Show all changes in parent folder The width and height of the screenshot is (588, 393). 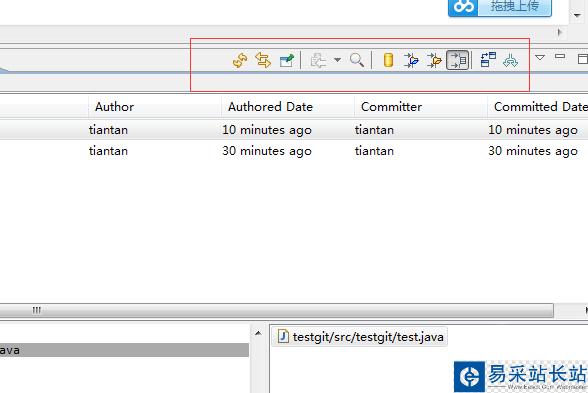pos(434,60)
